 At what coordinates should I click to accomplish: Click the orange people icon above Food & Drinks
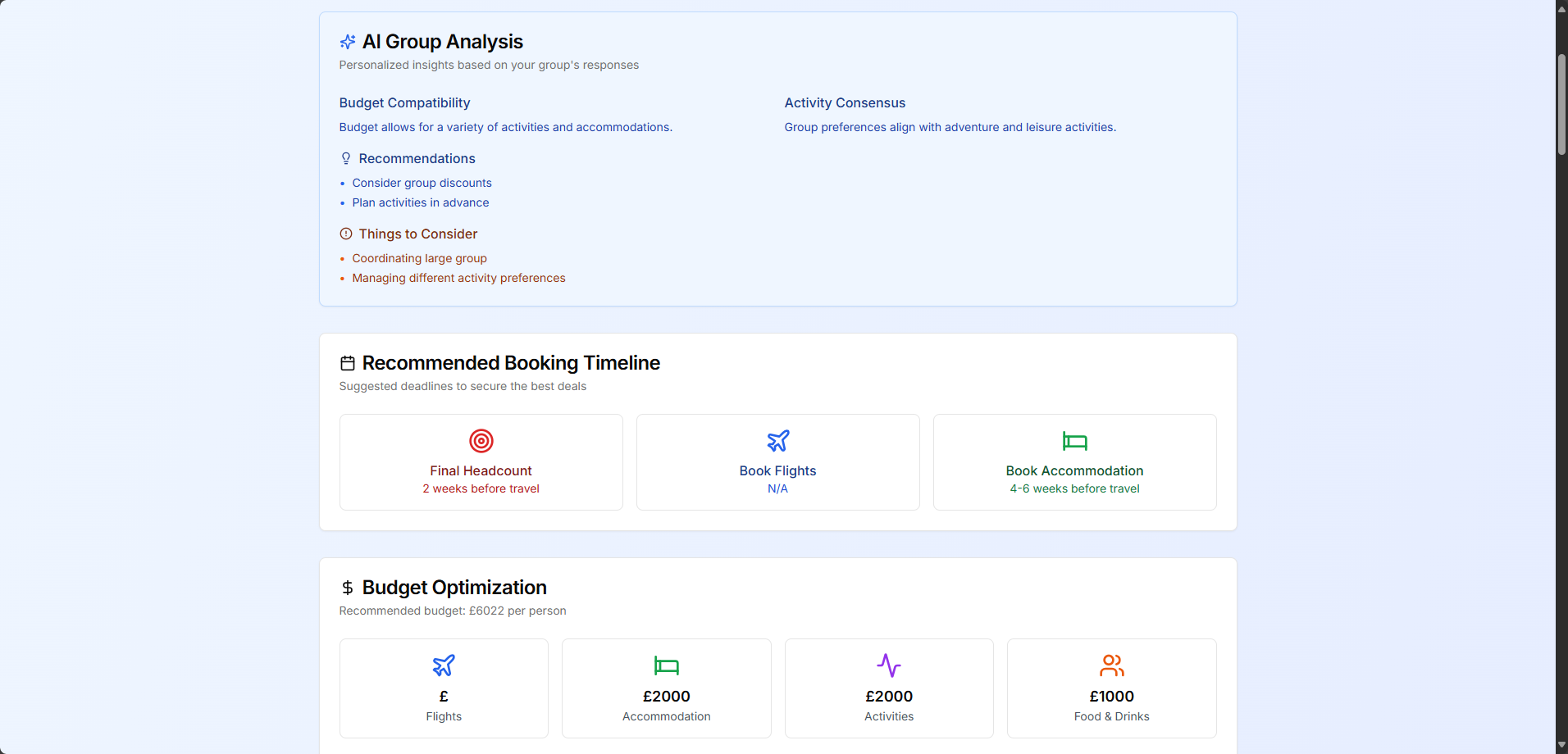pos(1112,665)
